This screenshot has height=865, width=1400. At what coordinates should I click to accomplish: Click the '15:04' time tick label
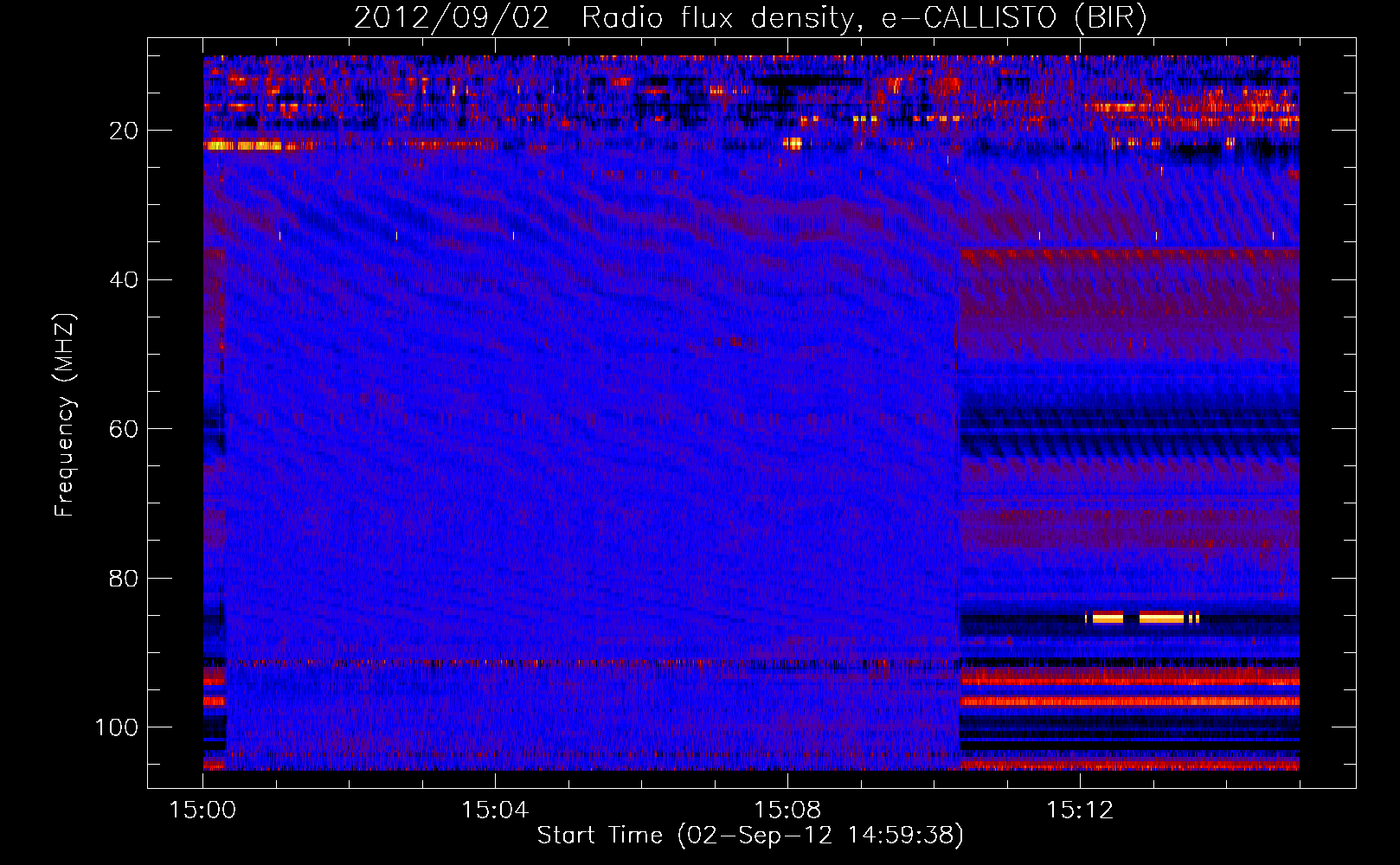pos(495,811)
